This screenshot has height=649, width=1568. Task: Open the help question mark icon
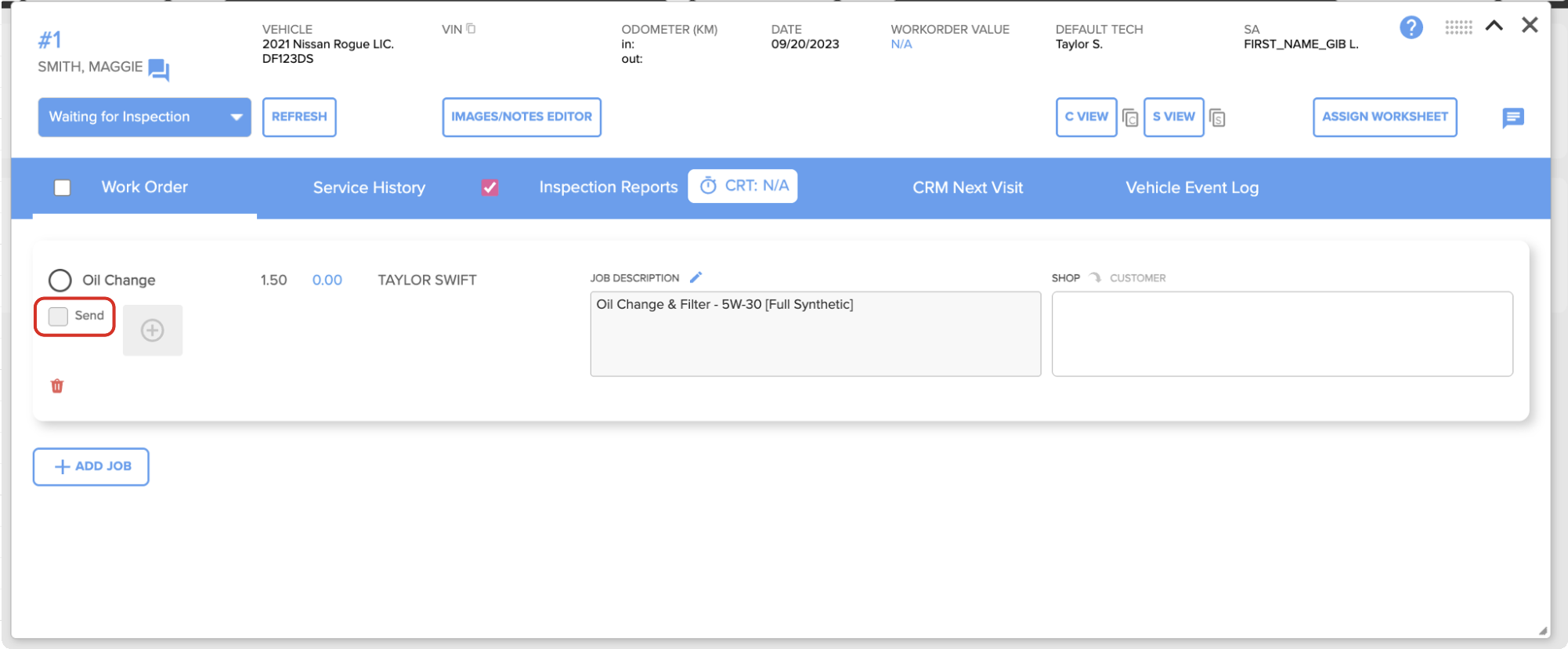(1411, 27)
